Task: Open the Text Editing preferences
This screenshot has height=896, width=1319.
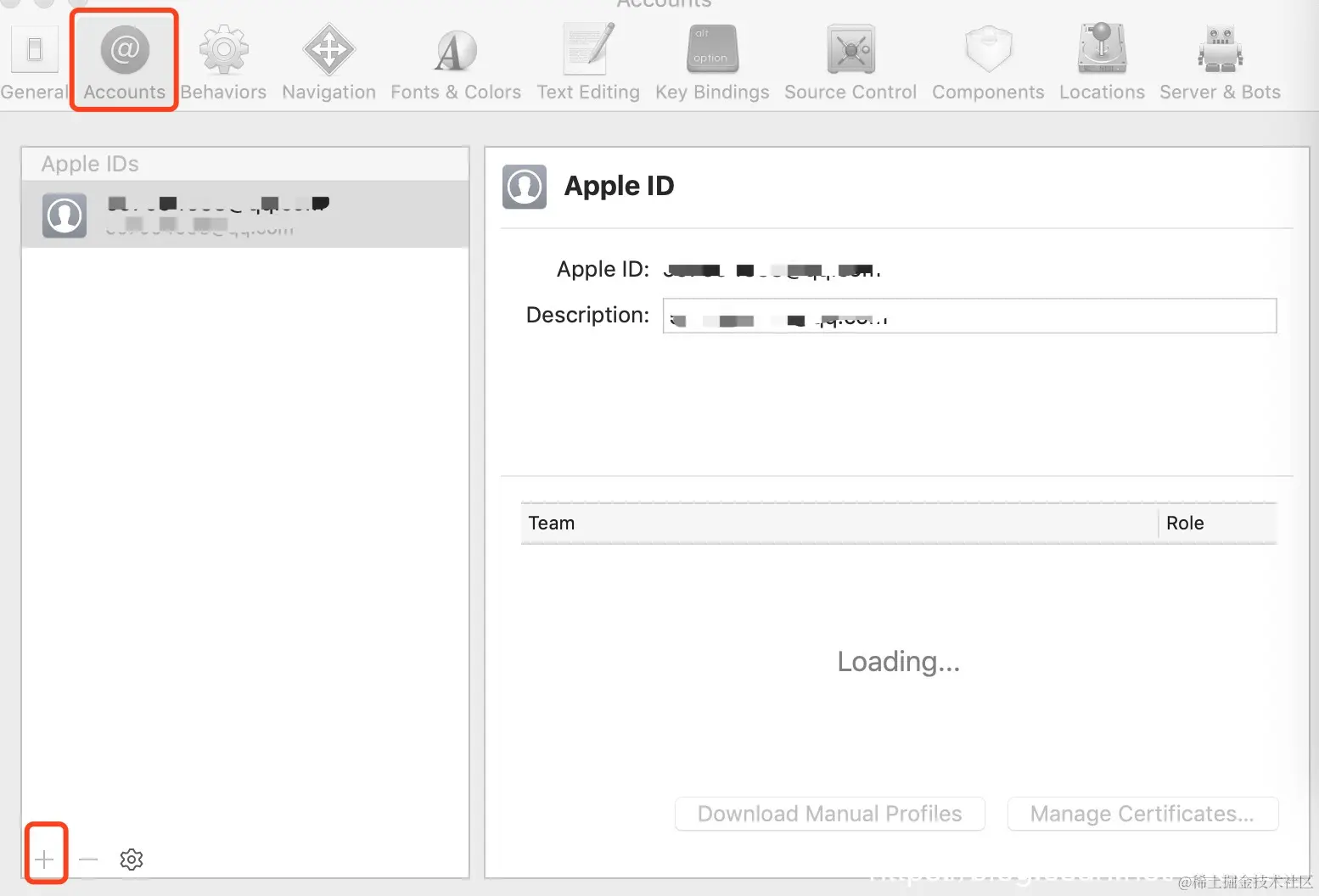Action: tap(588, 64)
